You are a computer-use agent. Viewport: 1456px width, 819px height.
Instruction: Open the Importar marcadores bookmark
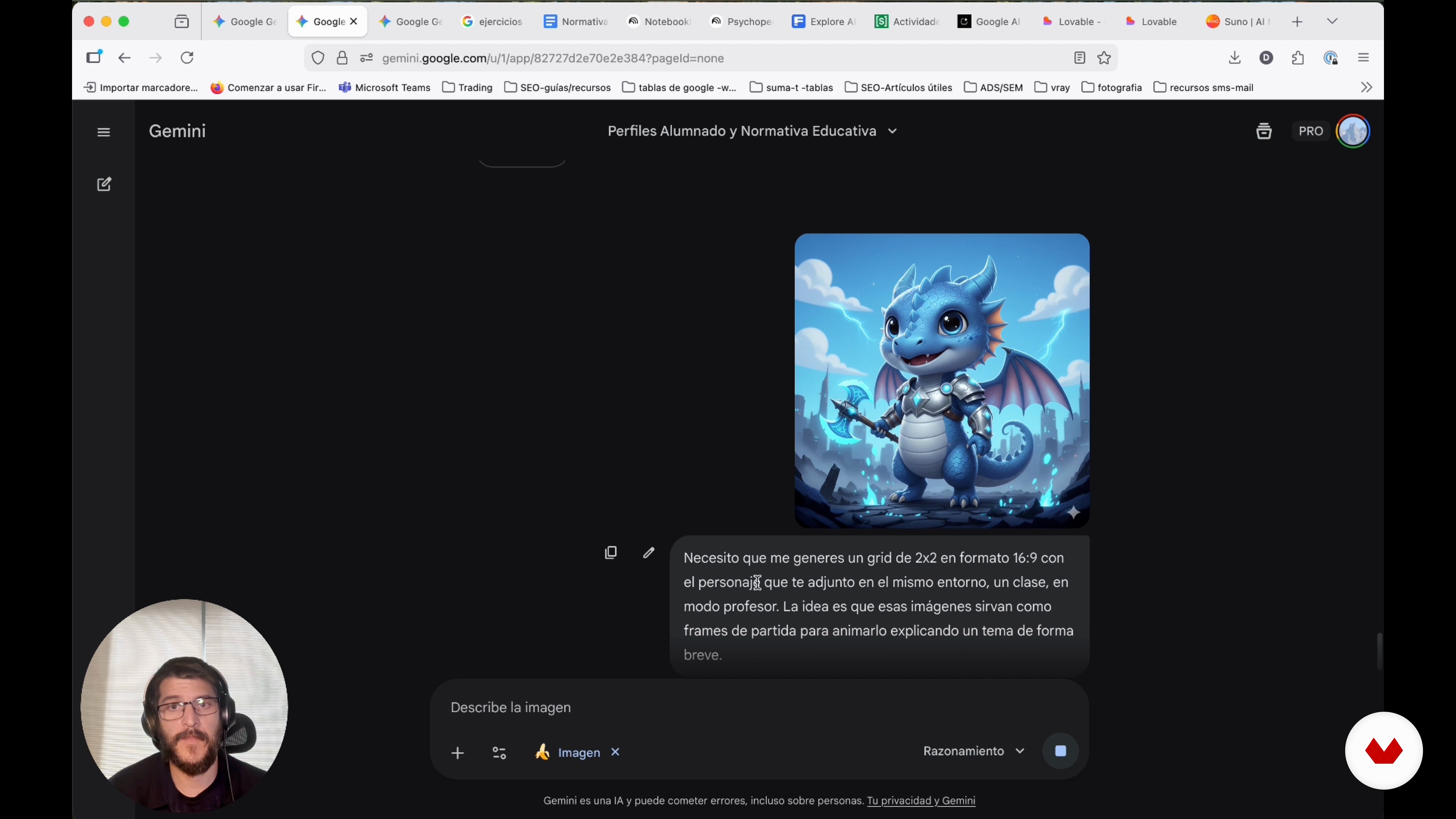[x=141, y=87]
